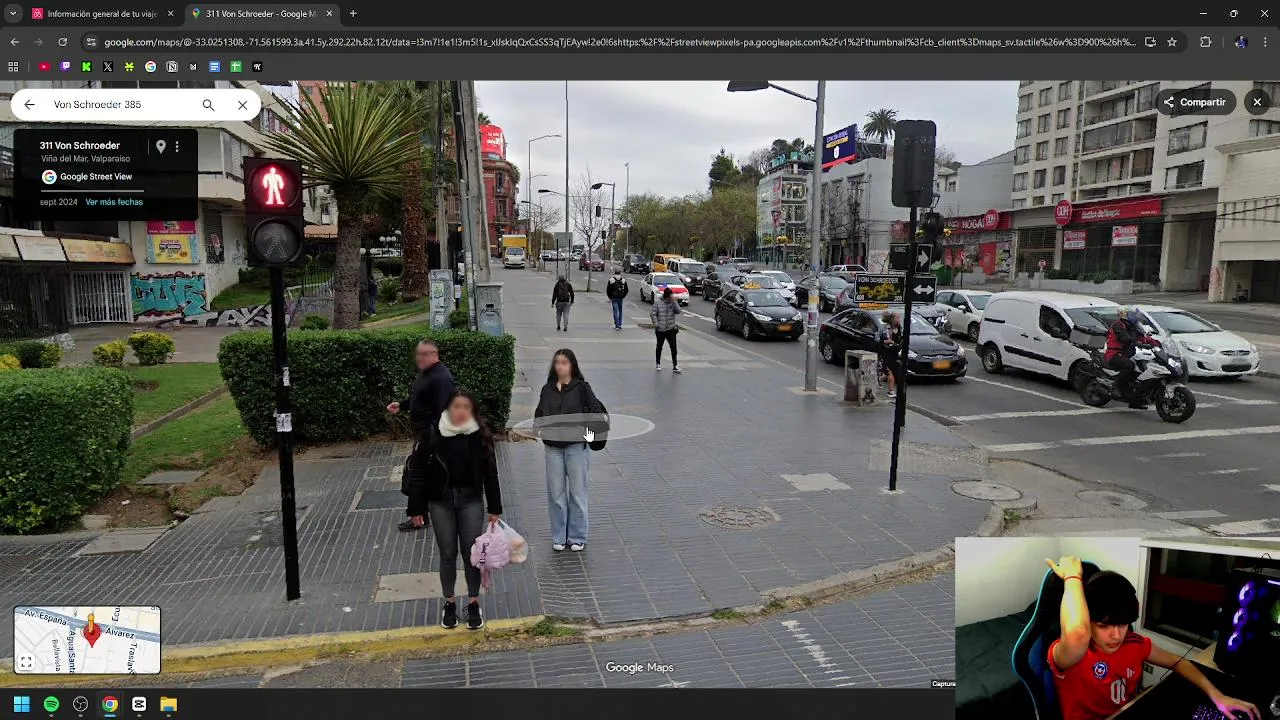This screenshot has width=1280, height=720.
Task: Click the install app icon in address bar
Action: [x=1150, y=42]
